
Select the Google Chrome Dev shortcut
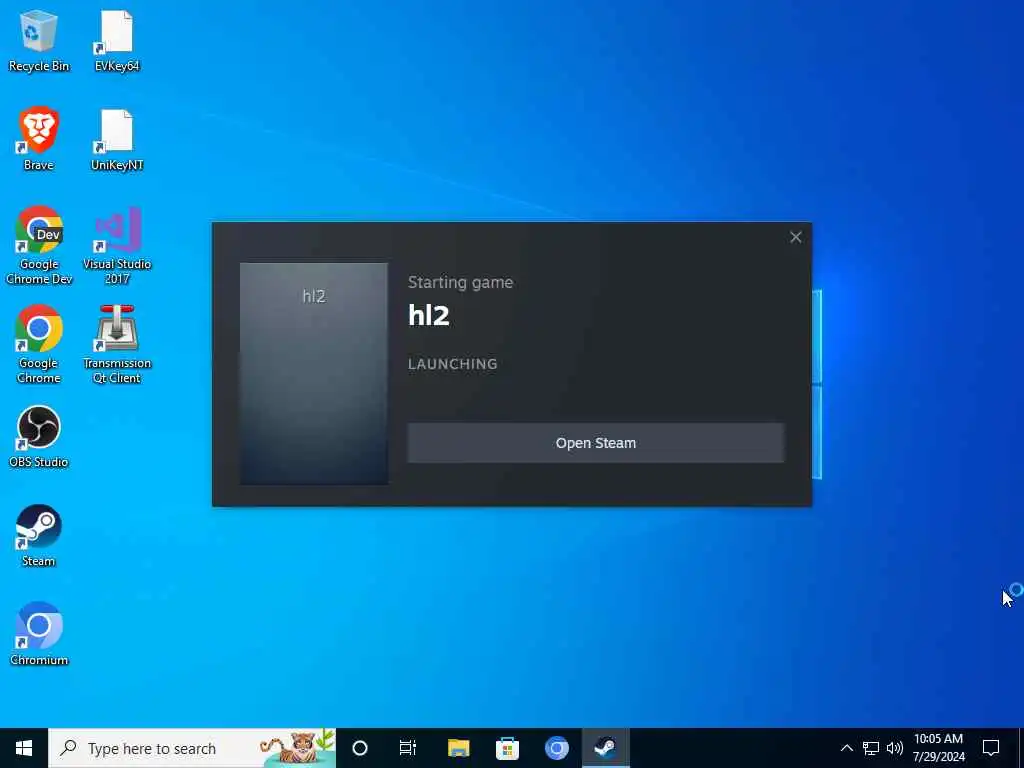point(39,246)
